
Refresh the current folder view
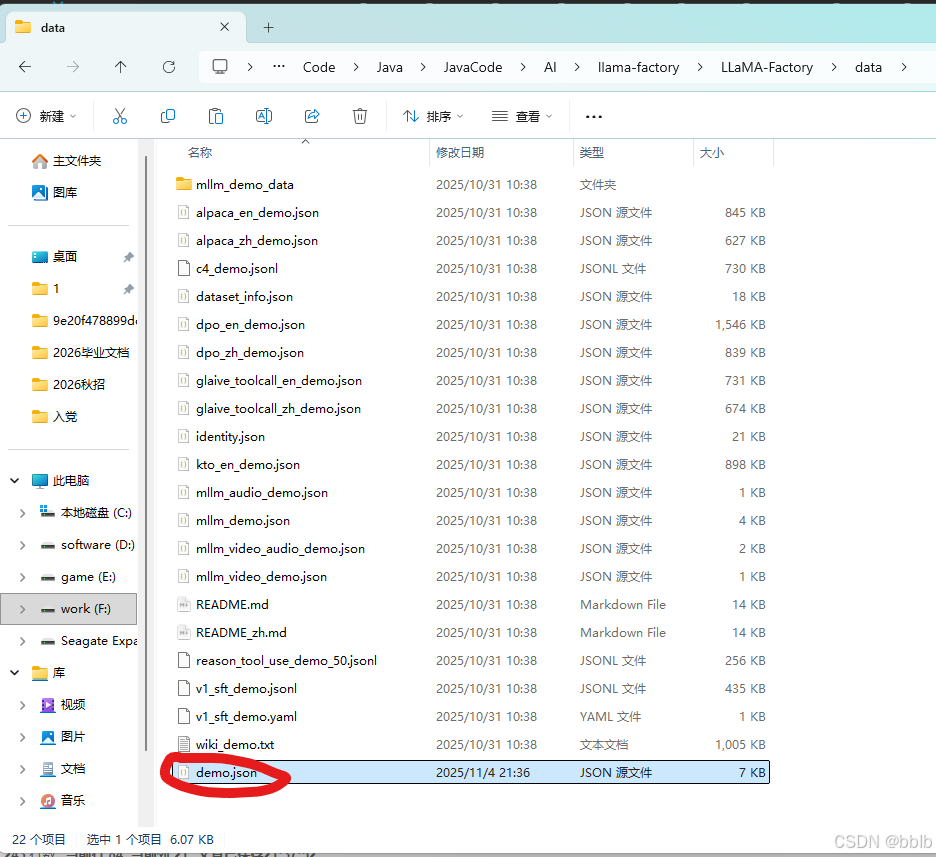pyautogui.click(x=169, y=67)
